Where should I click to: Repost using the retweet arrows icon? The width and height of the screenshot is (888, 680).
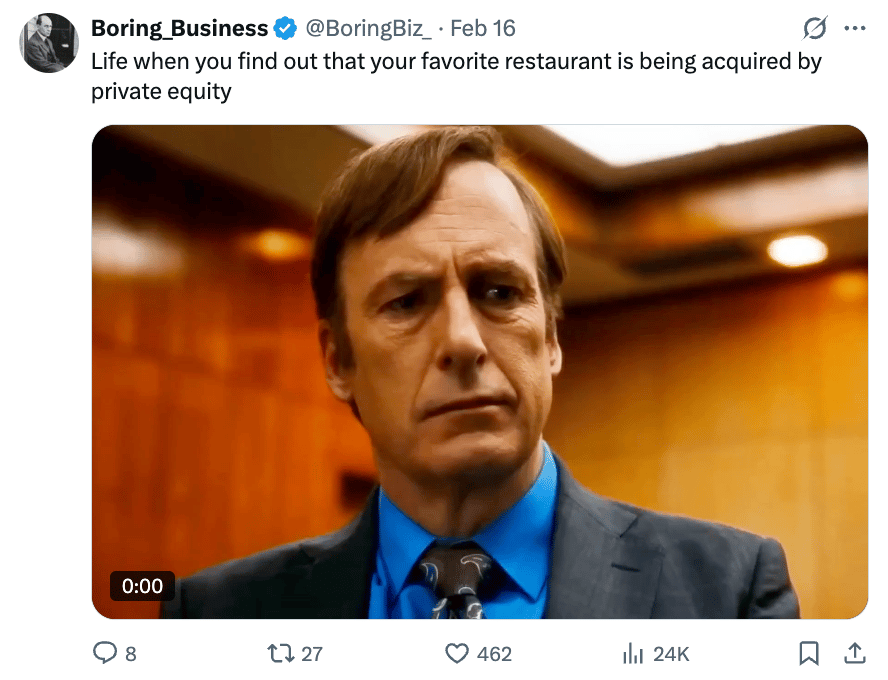pyautogui.click(x=282, y=653)
